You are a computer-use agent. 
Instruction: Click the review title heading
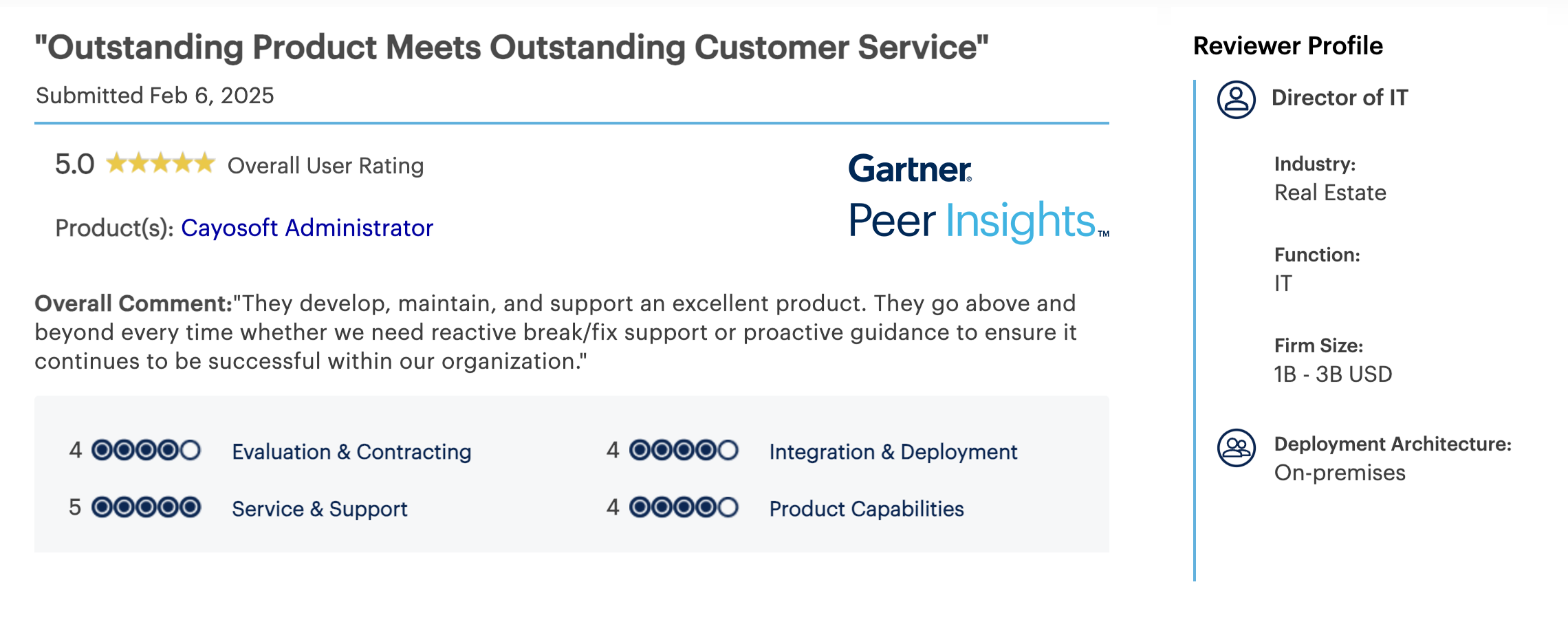512,47
